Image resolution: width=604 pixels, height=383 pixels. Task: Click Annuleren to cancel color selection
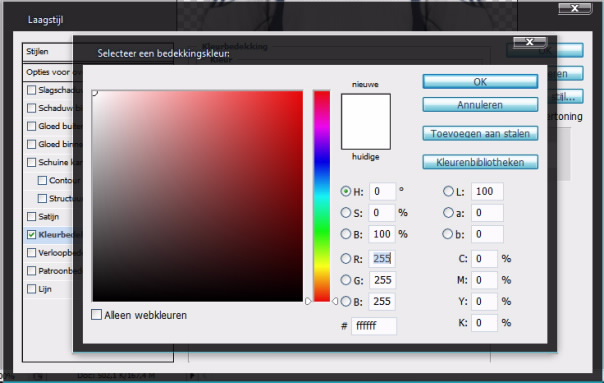tap(480, 105)
